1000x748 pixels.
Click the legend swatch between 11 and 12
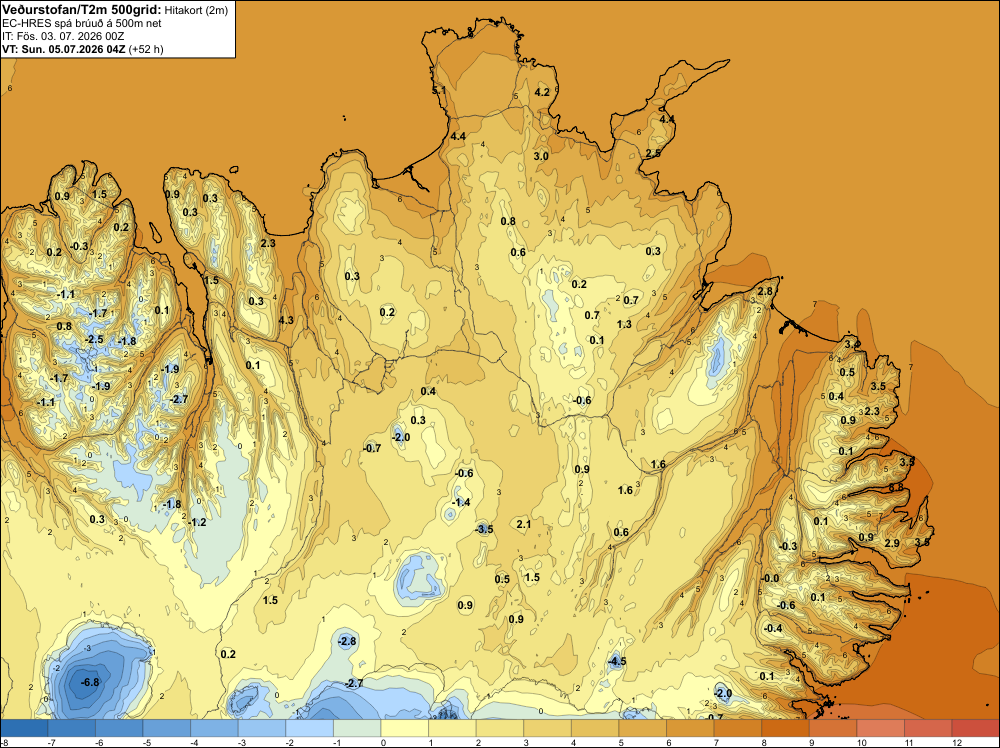point(928,728)
